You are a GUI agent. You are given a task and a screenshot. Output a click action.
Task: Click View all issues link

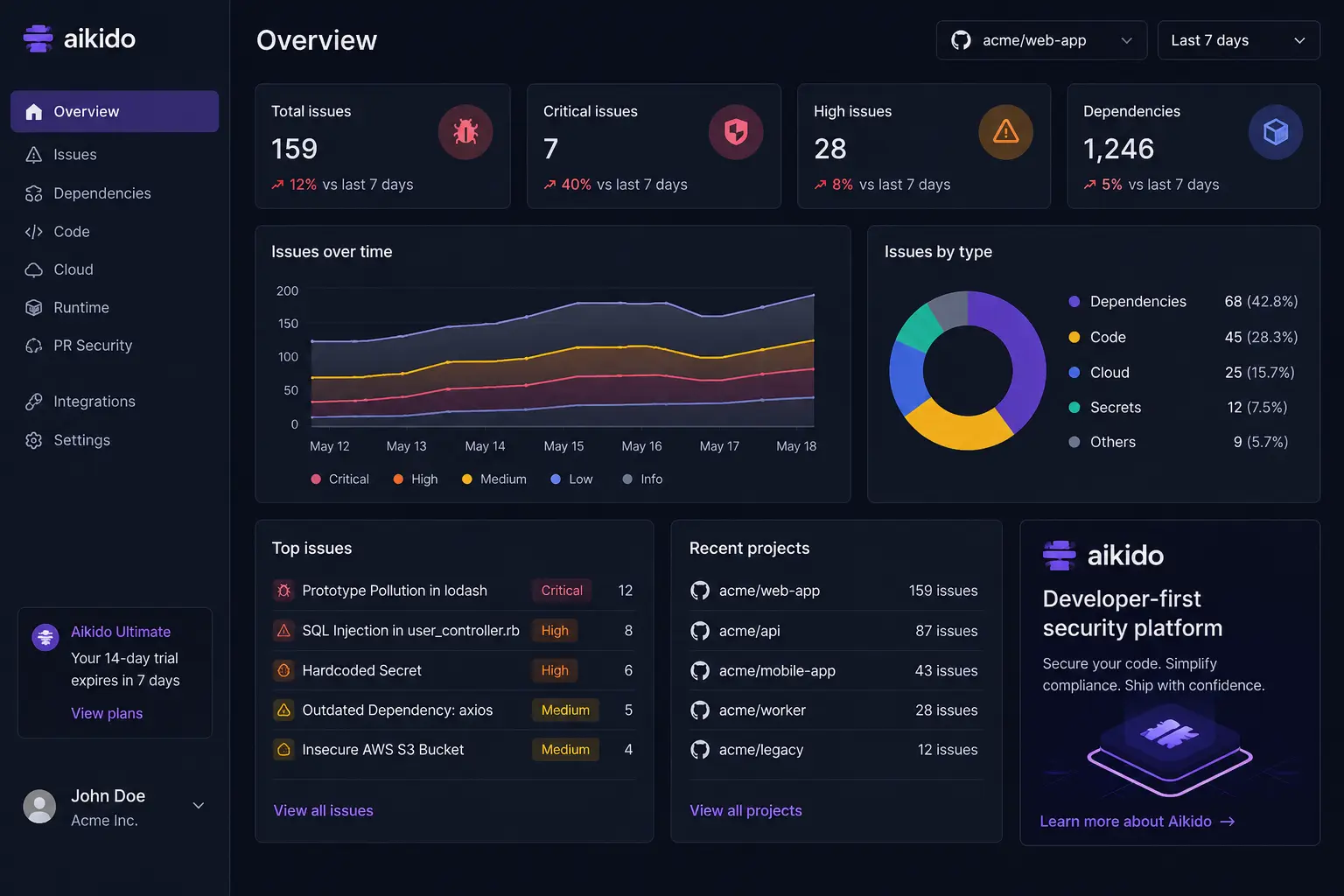tap(324, 811)
